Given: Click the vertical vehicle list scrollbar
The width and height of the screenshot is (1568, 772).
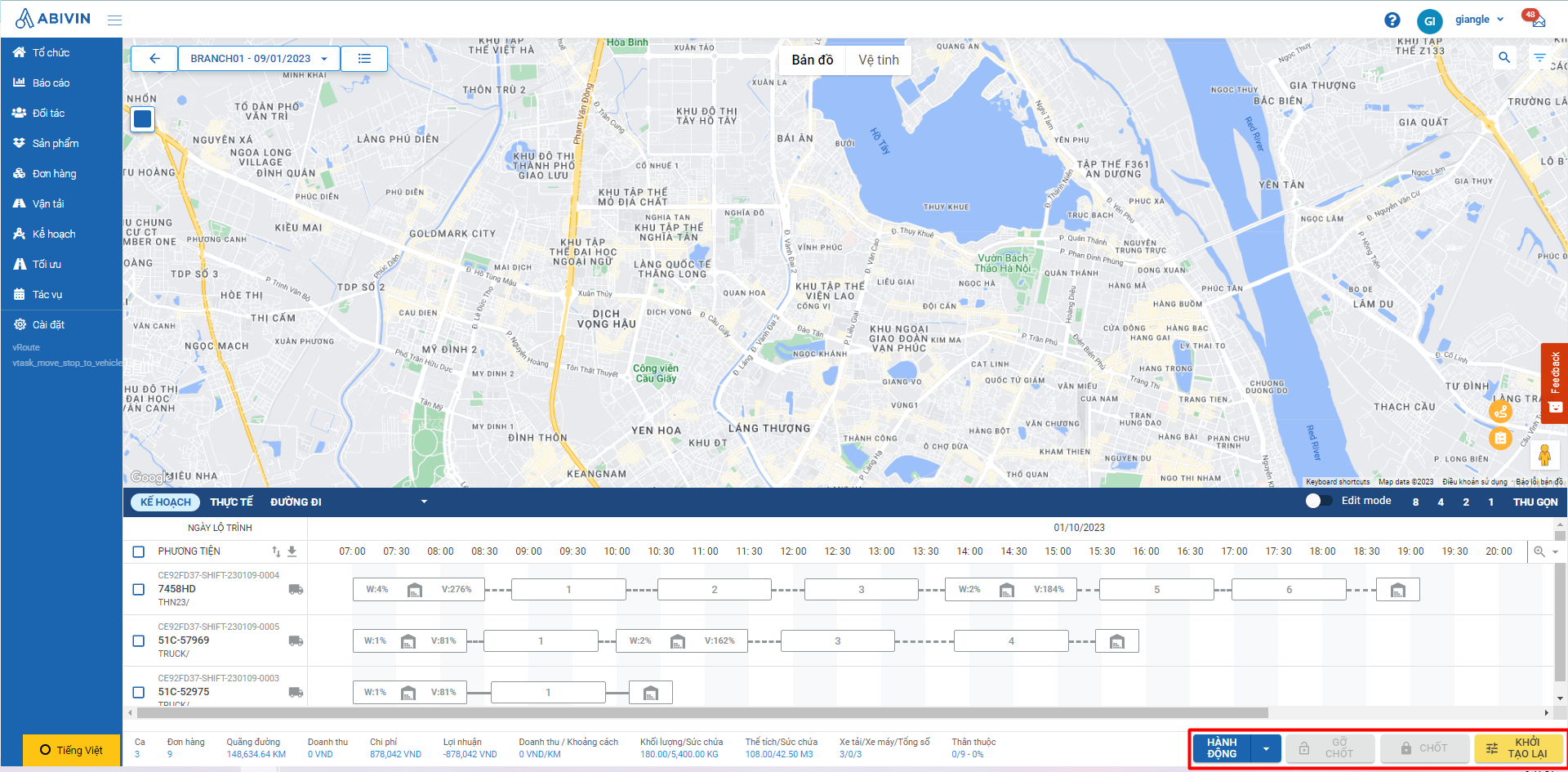Looking at the screenshot, I should pyautogui.click(x=1559, y=621).
